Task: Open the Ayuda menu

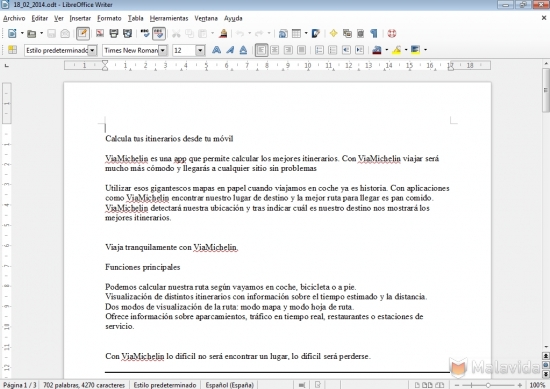Action: (x=233, y=18)
